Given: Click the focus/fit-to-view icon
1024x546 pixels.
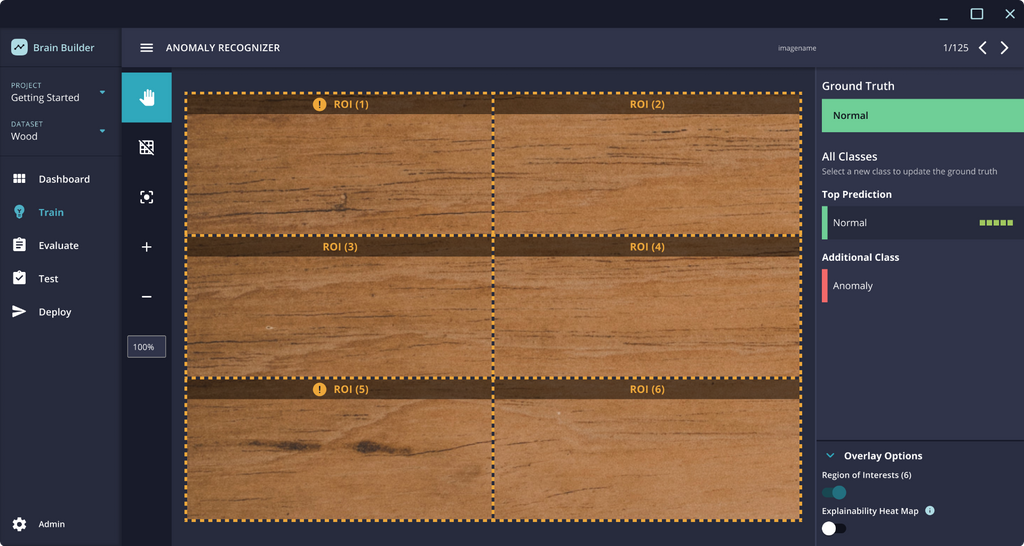Looking at the screenshot, I should [x=147, y=197].
